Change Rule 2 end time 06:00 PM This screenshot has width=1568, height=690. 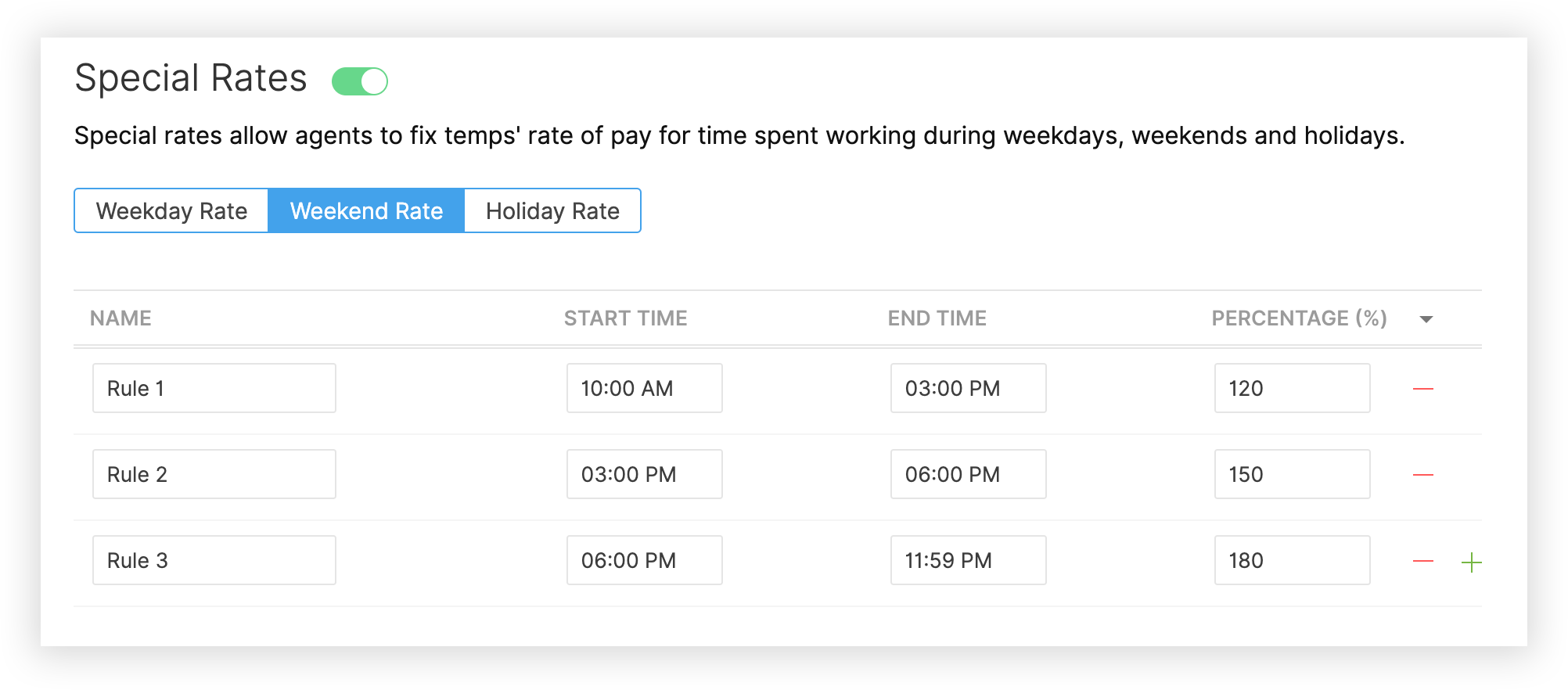click(968, 474)
